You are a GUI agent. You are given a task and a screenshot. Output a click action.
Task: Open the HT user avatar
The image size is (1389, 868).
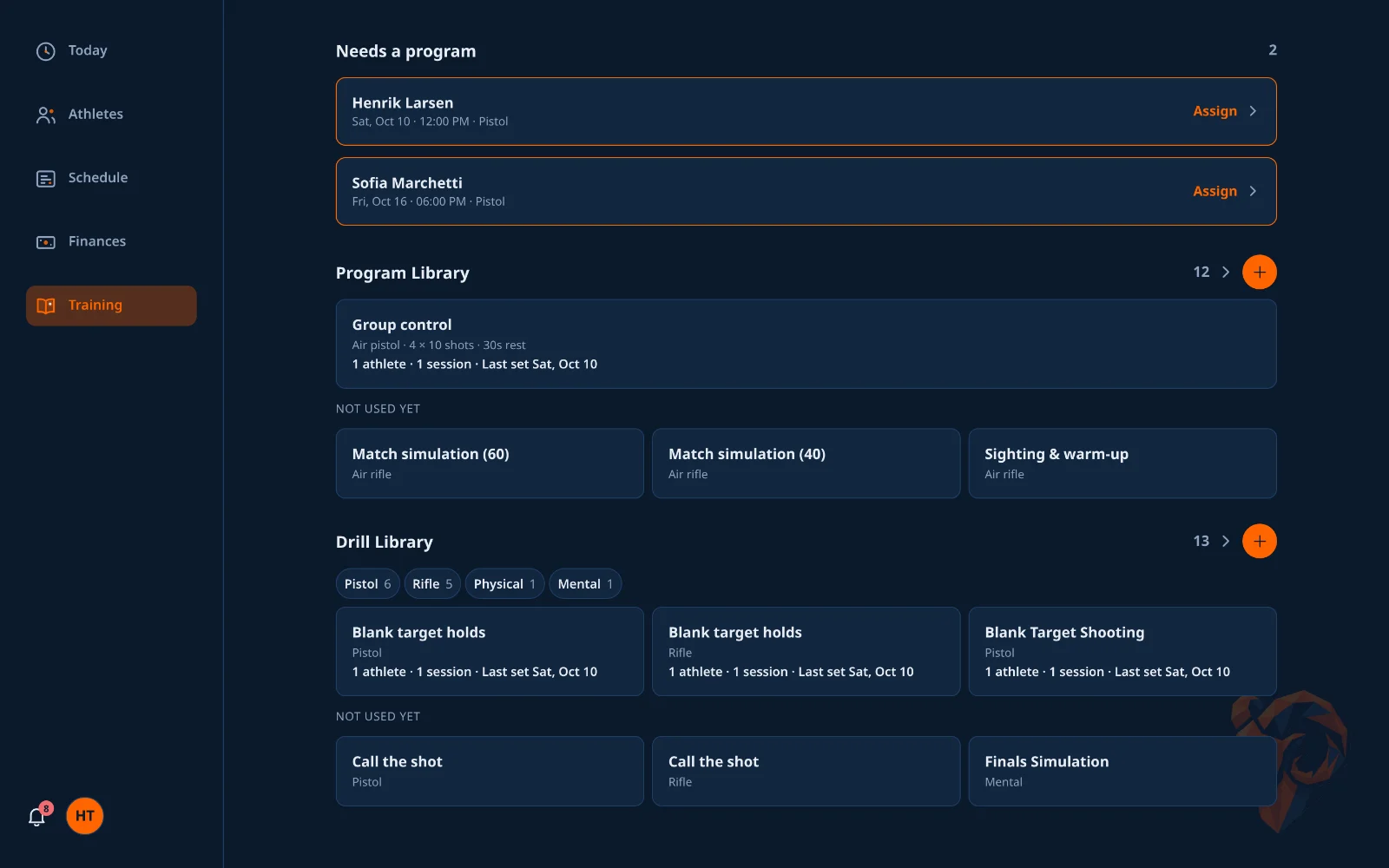[85, 816]
